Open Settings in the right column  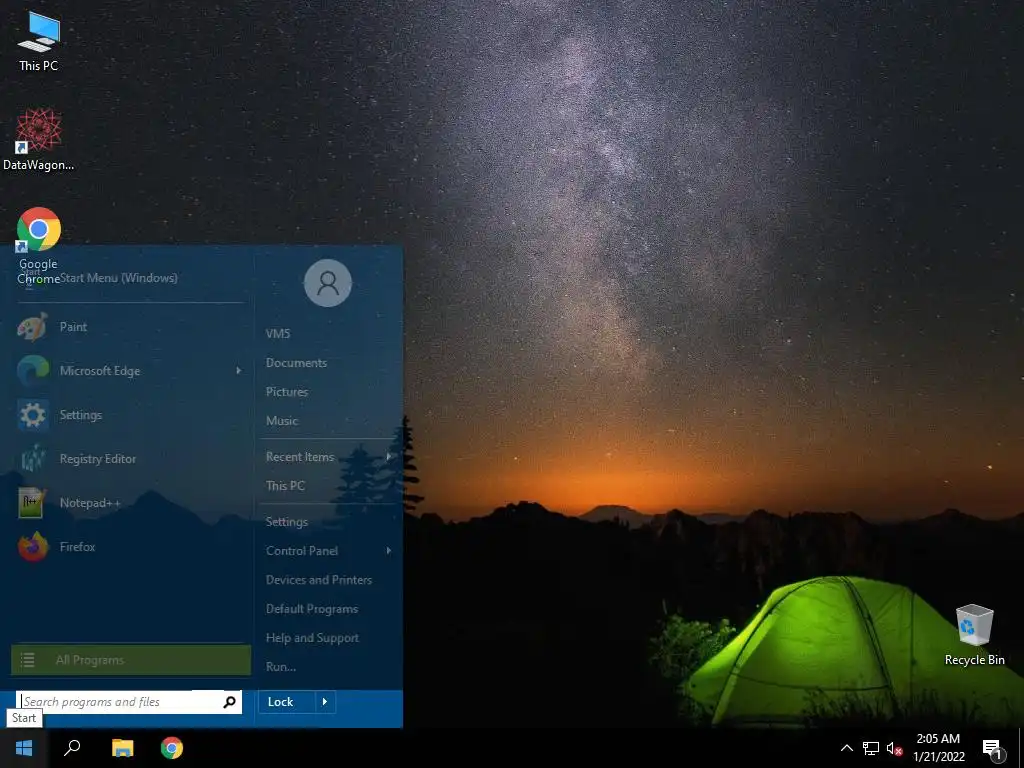pyautogui.click(x=286, y=522)
